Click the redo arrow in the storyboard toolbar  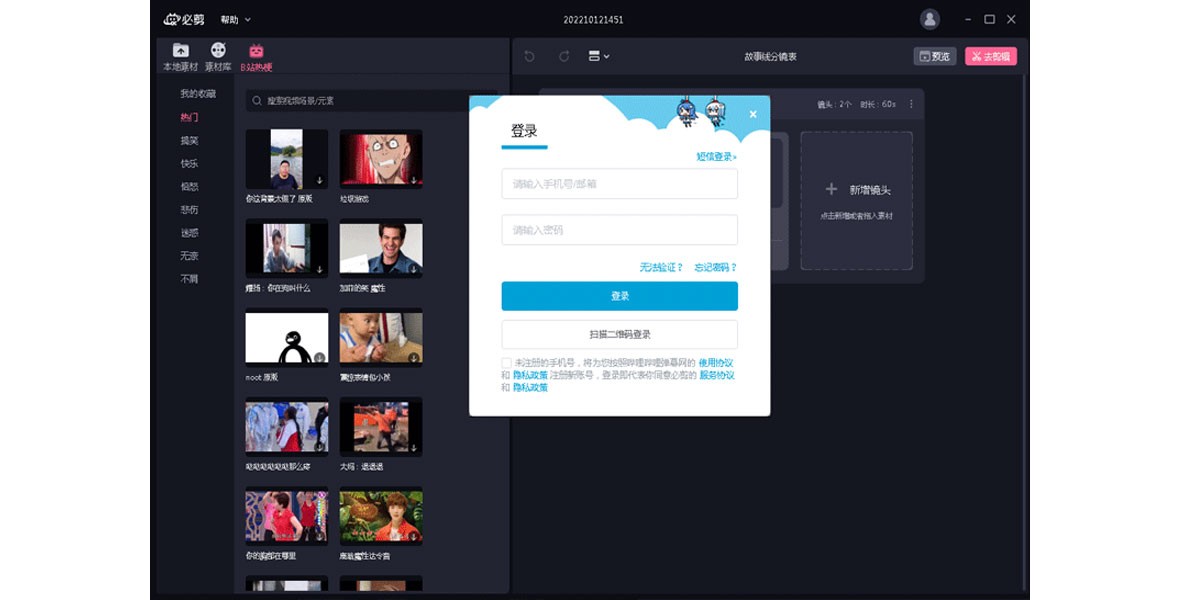pos(564,56)
